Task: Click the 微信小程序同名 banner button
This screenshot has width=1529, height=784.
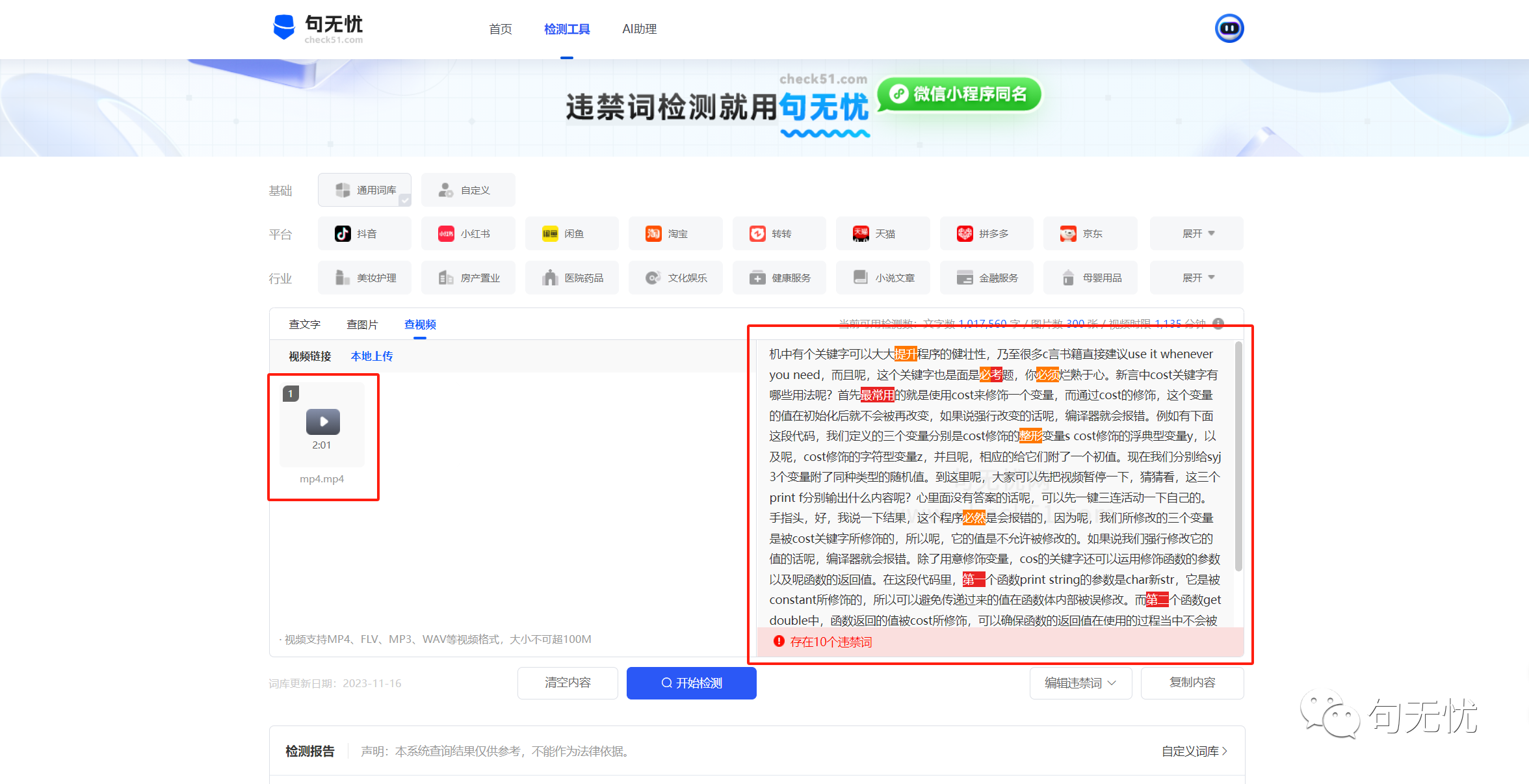Action: coord(960,94)
